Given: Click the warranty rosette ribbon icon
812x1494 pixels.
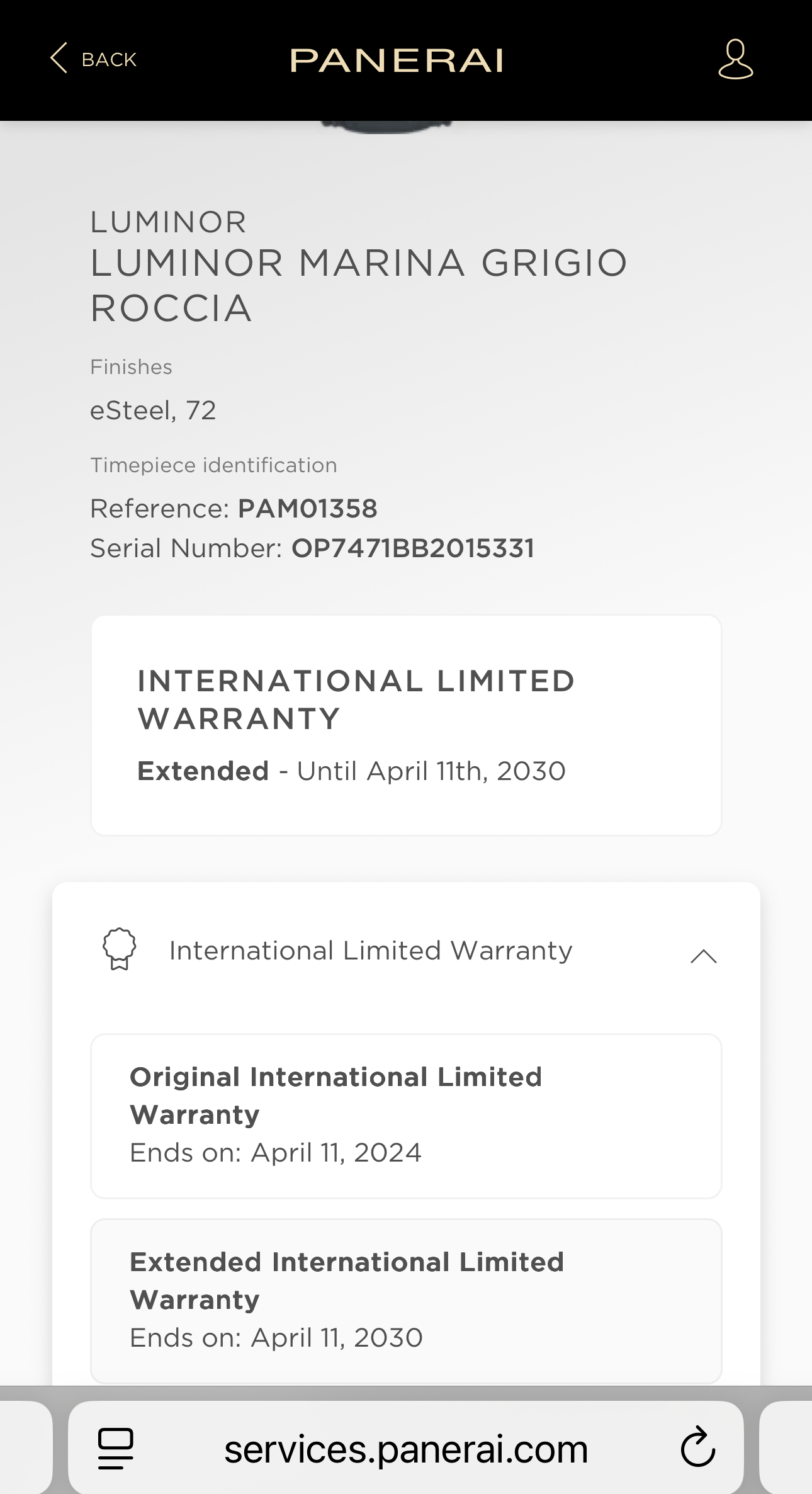Looking at the screenshot, I should pyautogui.click(x=119, y=949).
